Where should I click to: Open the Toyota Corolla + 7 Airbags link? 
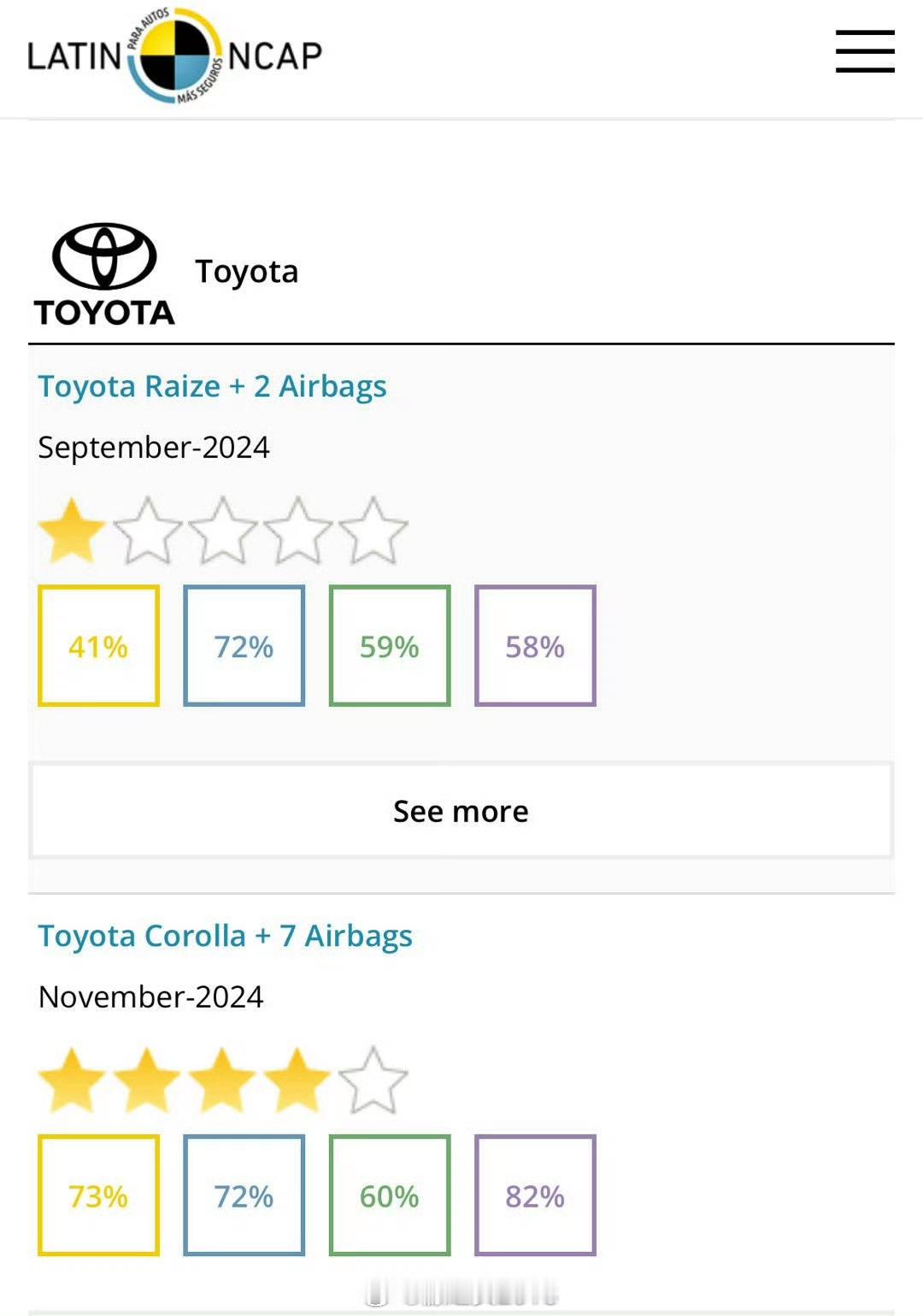click(225, 936)
